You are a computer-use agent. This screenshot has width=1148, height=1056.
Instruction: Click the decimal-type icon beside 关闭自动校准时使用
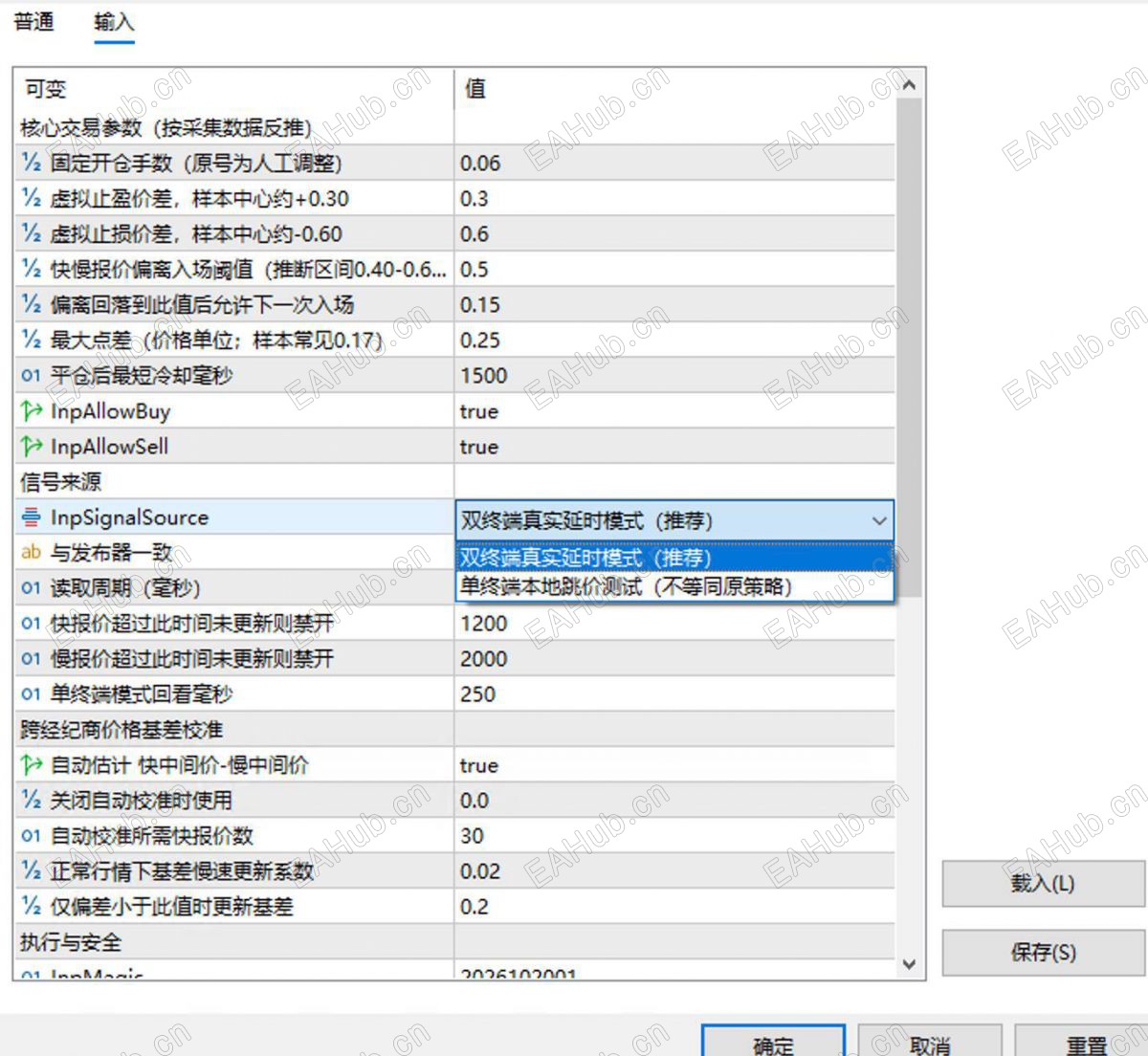[31, 801]
